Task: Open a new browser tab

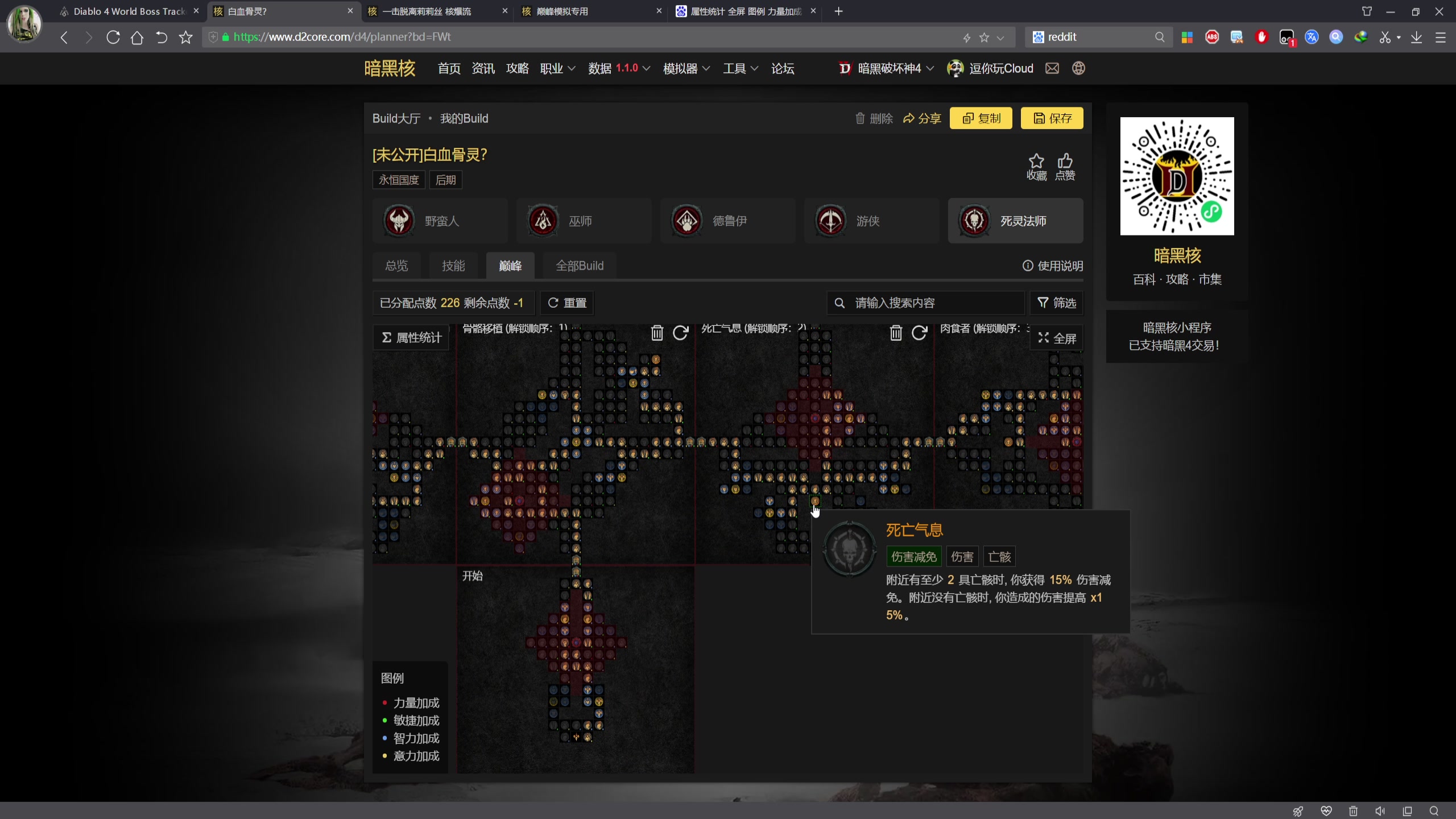Action: click(838, 11)
